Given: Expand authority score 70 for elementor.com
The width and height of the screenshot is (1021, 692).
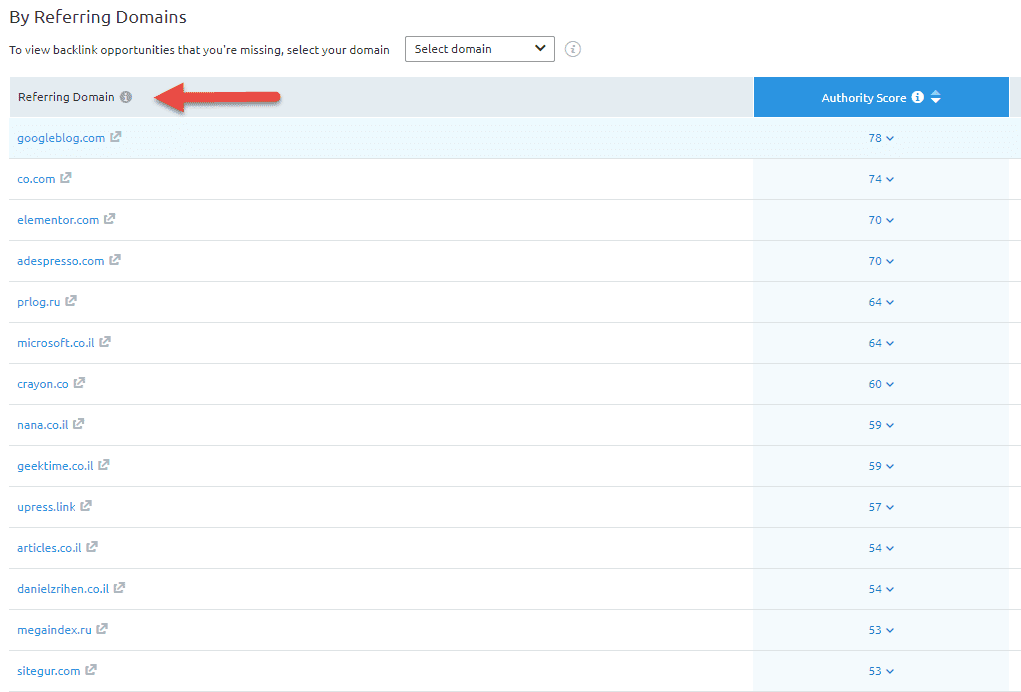Looking at the screenshot, I should pyautogui.click(x=881, y=220).
